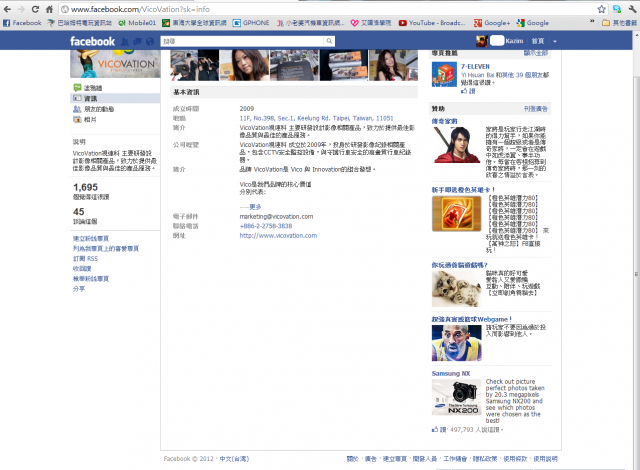Open the basketball player ad image
Screen dimensions: 640x470
(x=457, y=343)
